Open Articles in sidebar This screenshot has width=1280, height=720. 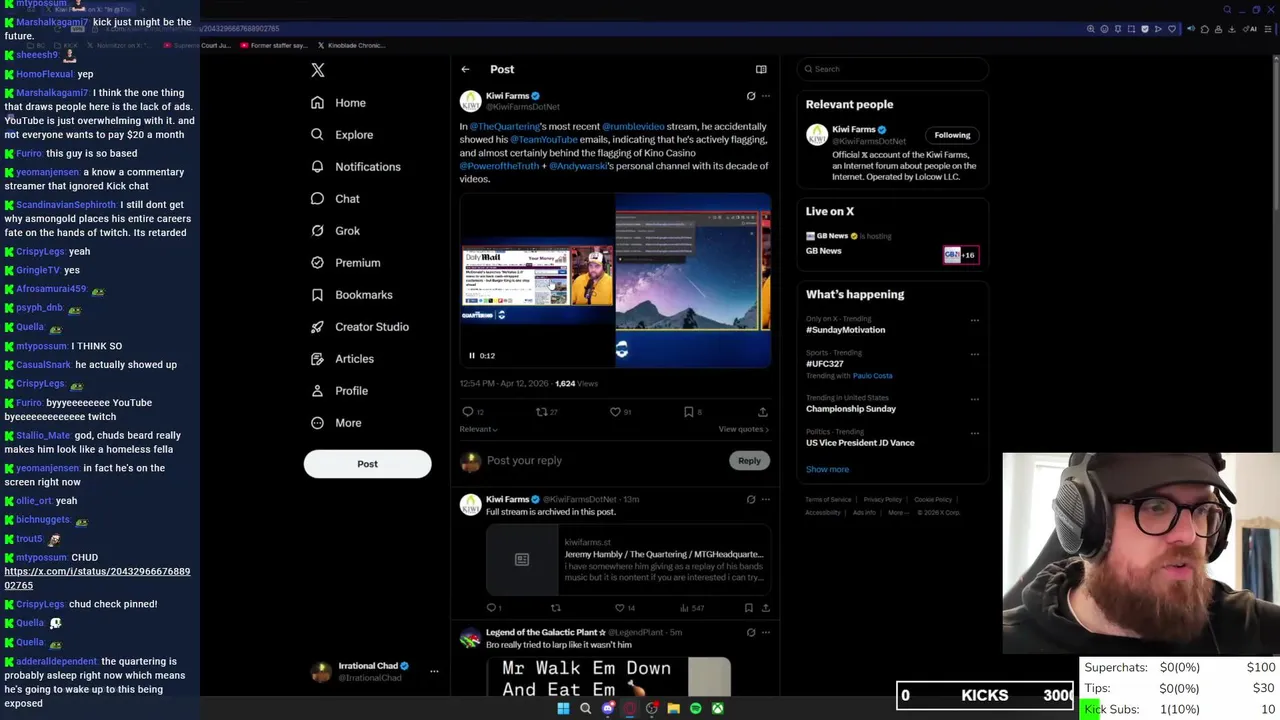[x=342, y=359]
